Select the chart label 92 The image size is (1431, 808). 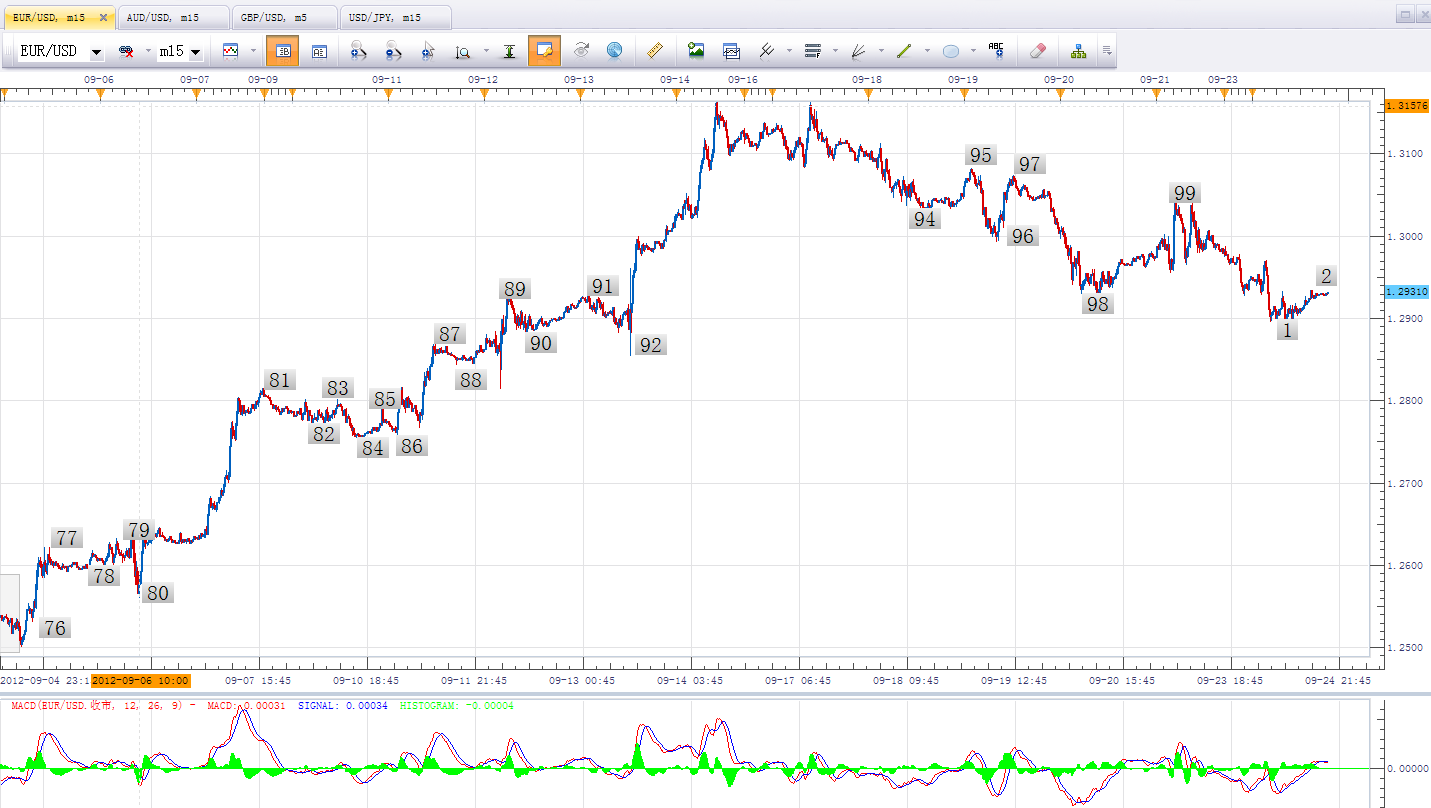651,345
